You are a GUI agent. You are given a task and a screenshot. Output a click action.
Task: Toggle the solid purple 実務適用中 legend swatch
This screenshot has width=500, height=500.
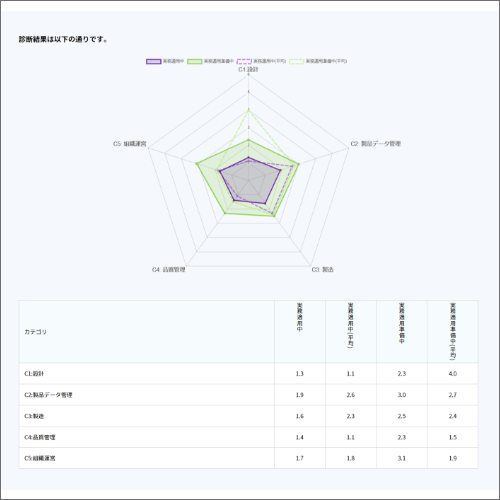point(154,61)
